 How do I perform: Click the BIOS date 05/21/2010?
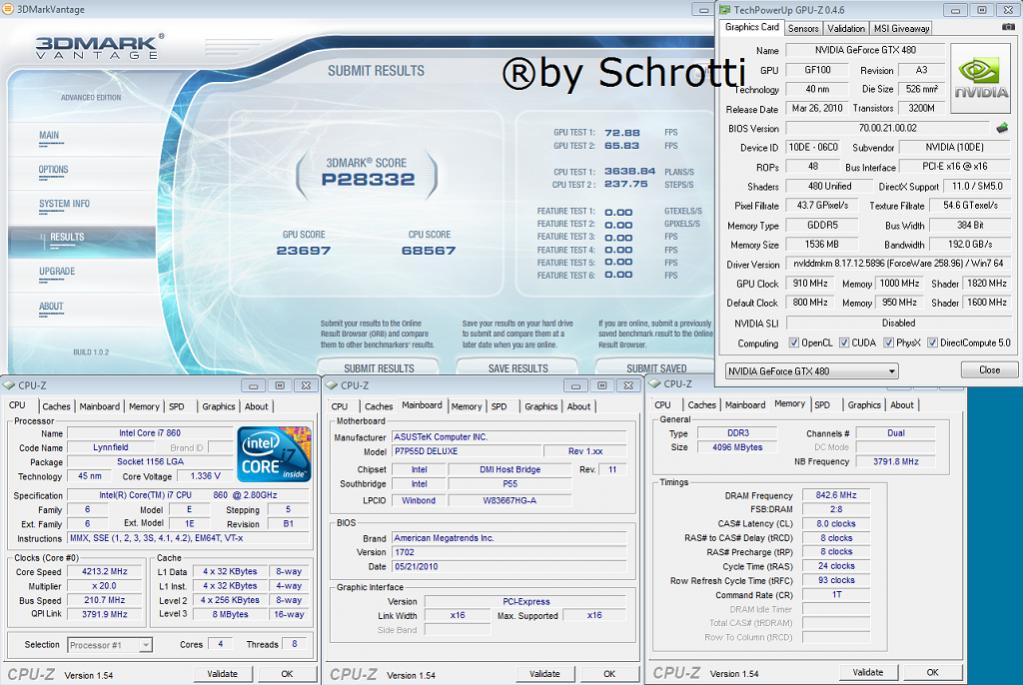click(x=510, y=566)
